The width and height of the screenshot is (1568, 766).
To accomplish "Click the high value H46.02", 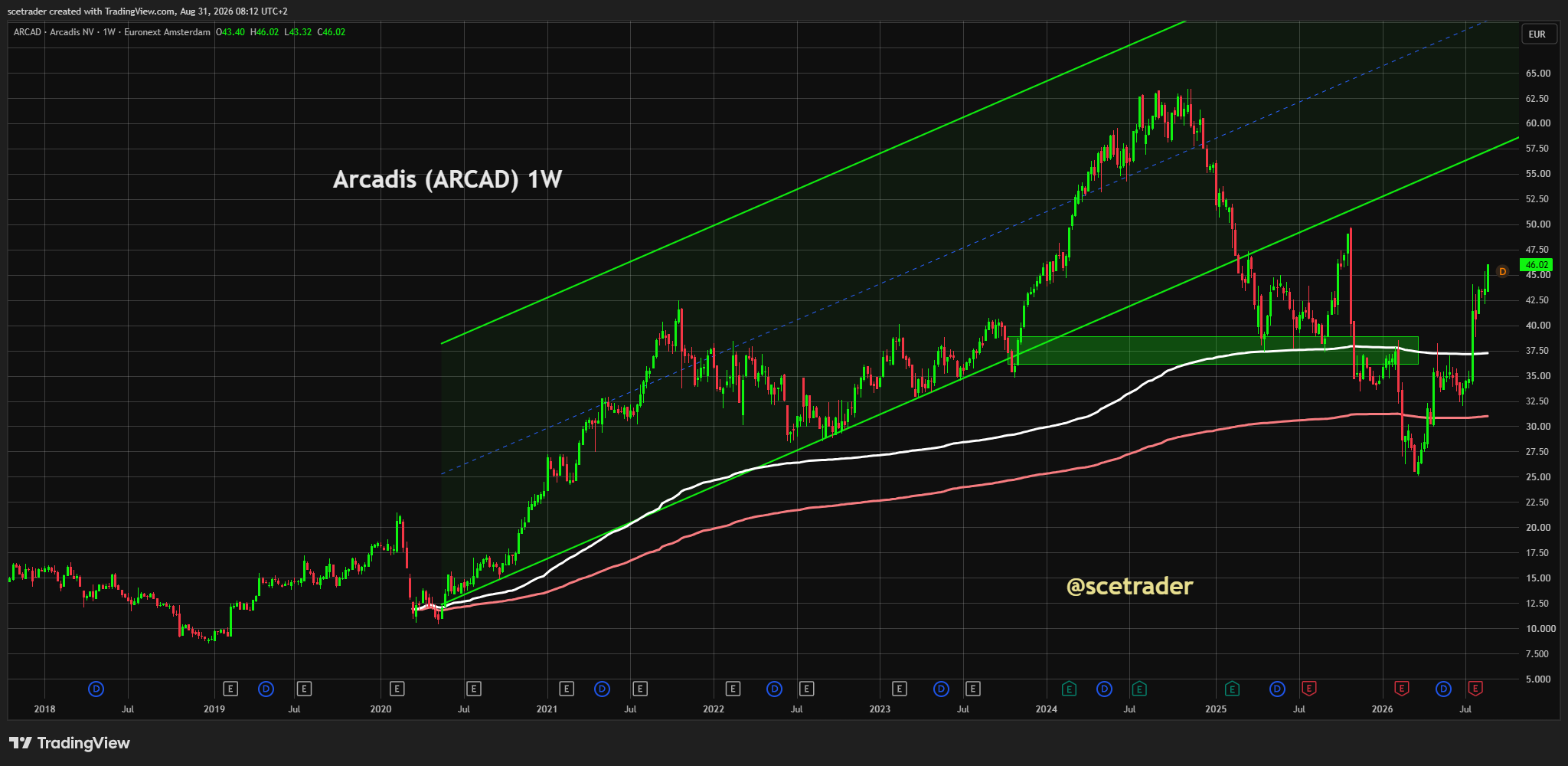I will (x=264, y=32).
